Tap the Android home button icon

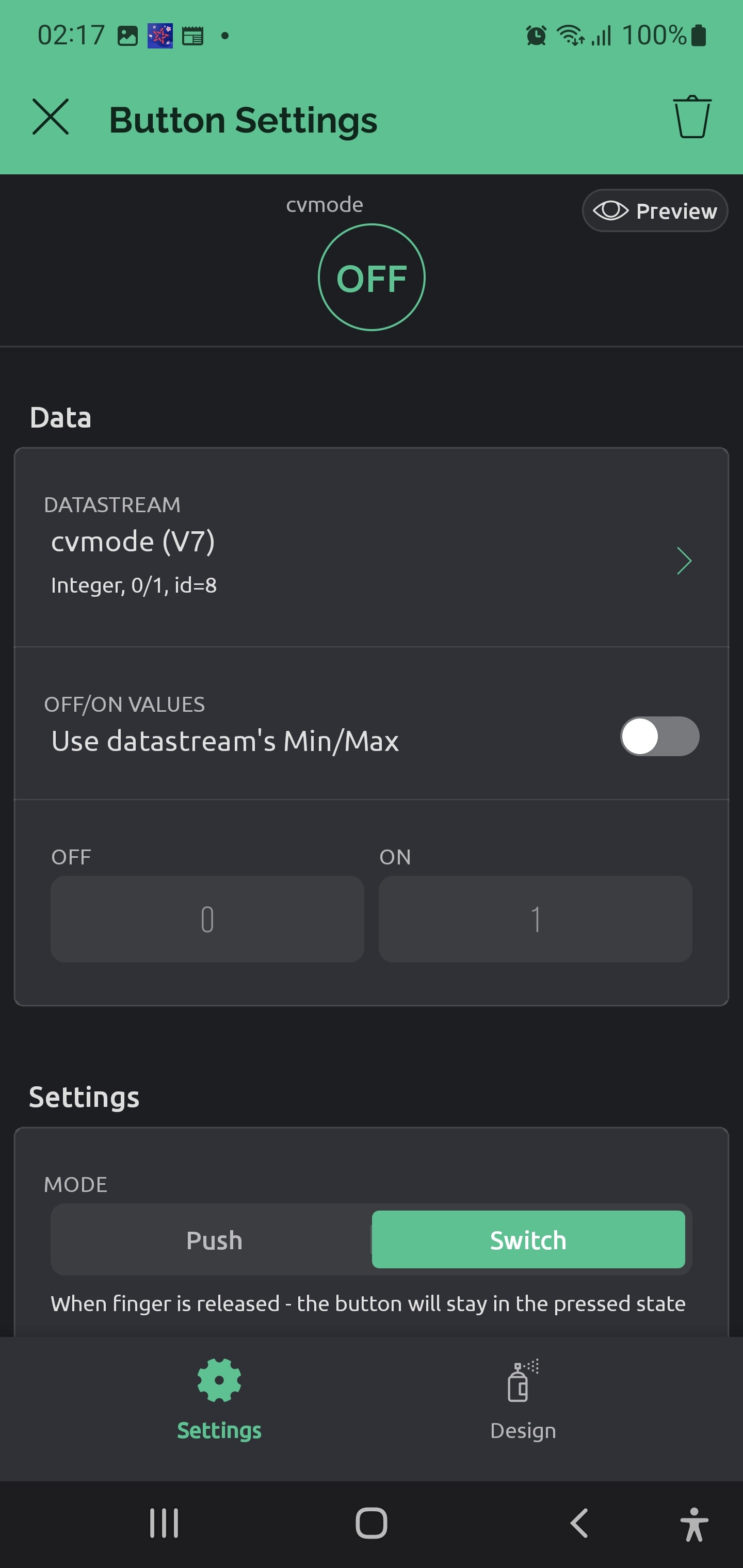pos(371,1524)
